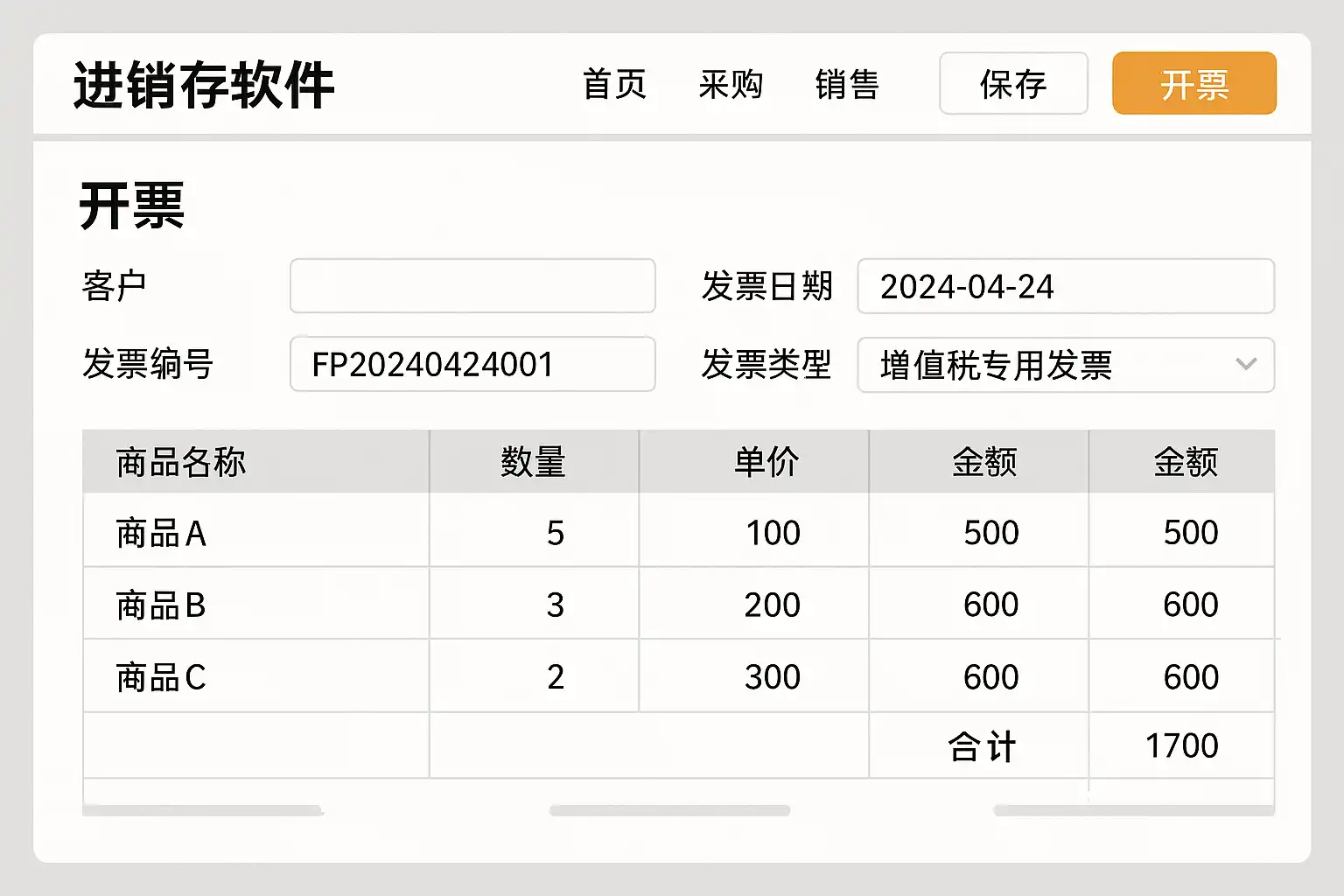Screen dimensions: 1344x896
Task: Select the 商品B row name cell
Action: point(161,605)
